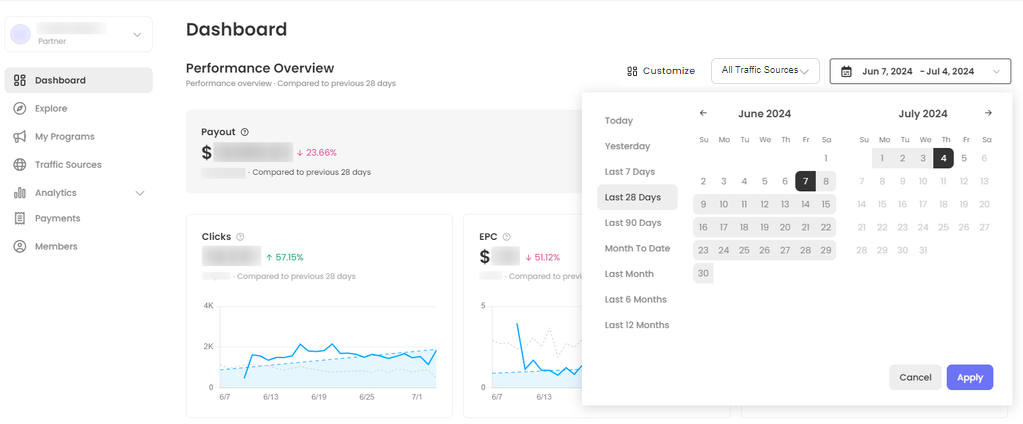This screenshot has height=424, width=1023.
Task: Click the Members person icon
Action: coord(20,246)
